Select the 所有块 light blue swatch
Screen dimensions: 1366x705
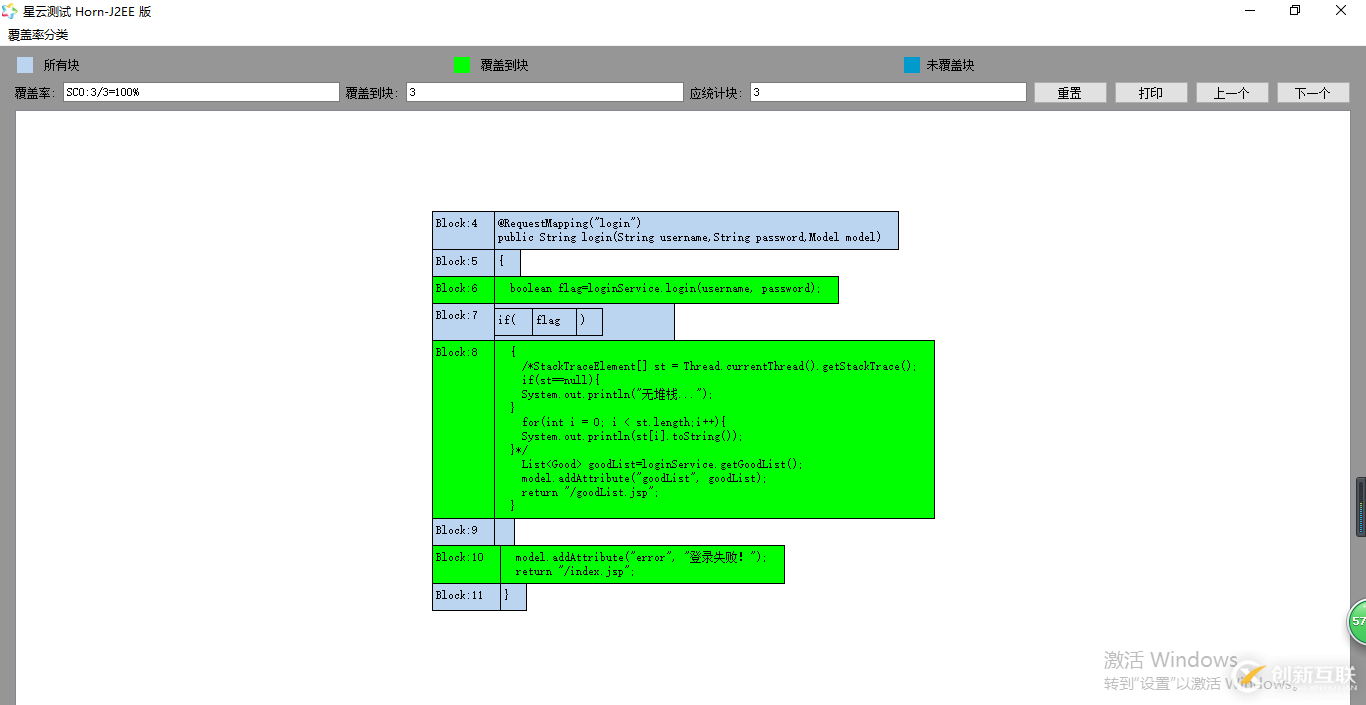(25, 65)
